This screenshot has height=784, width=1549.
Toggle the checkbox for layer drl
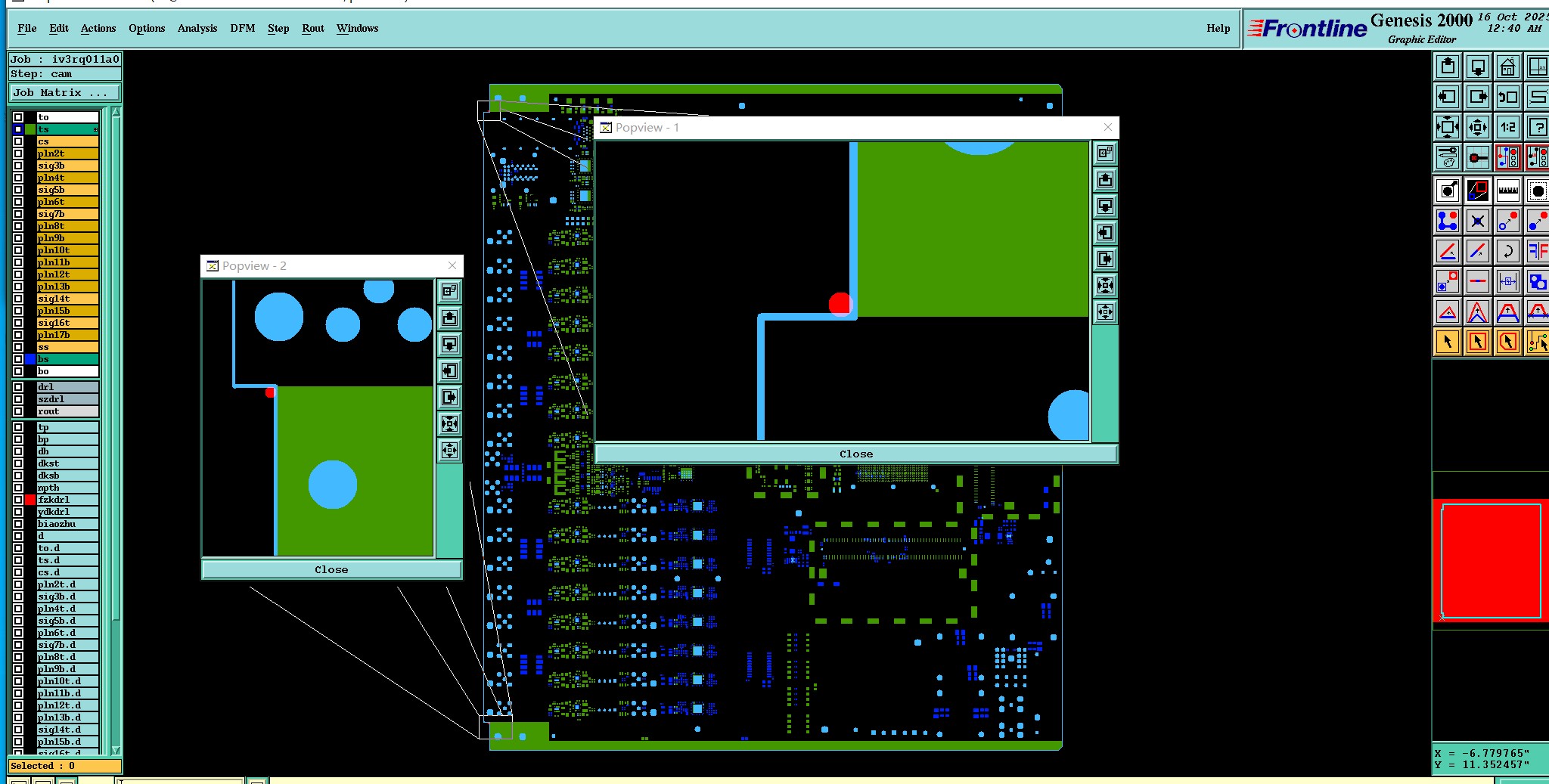(18, 387)
